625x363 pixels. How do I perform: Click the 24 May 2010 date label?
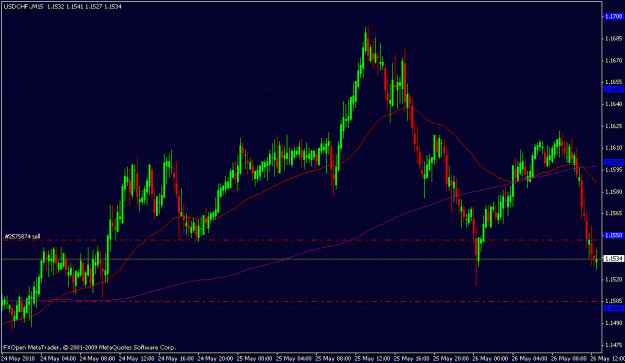tap(18, 359)
